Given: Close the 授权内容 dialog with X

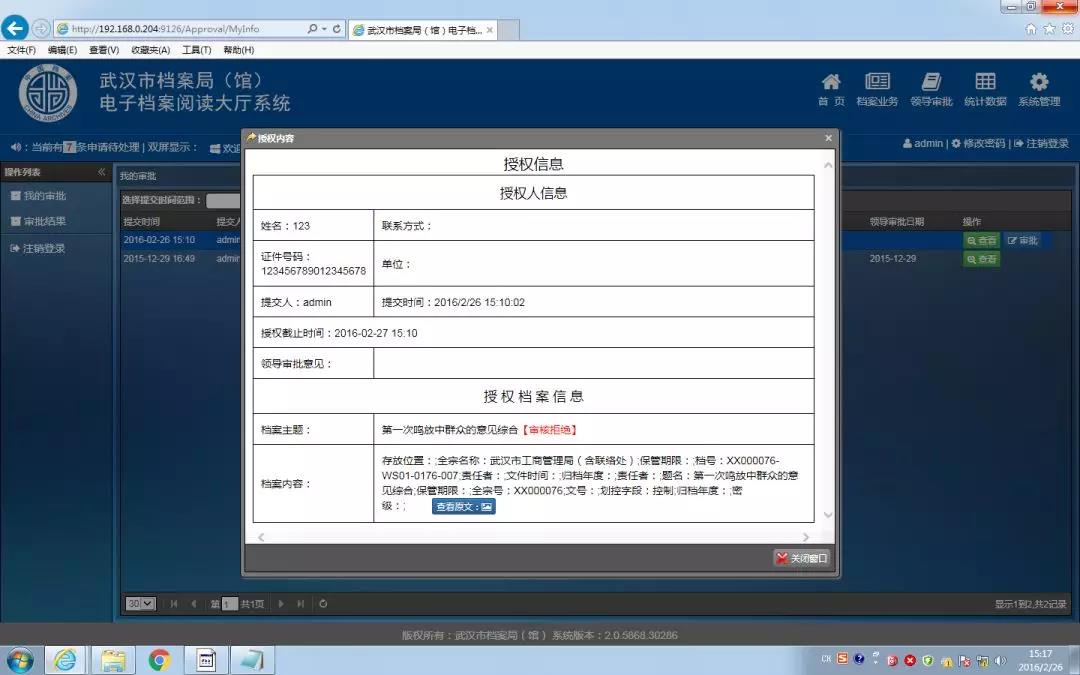Looking at the screenshot, I should (x=828, y=138).
